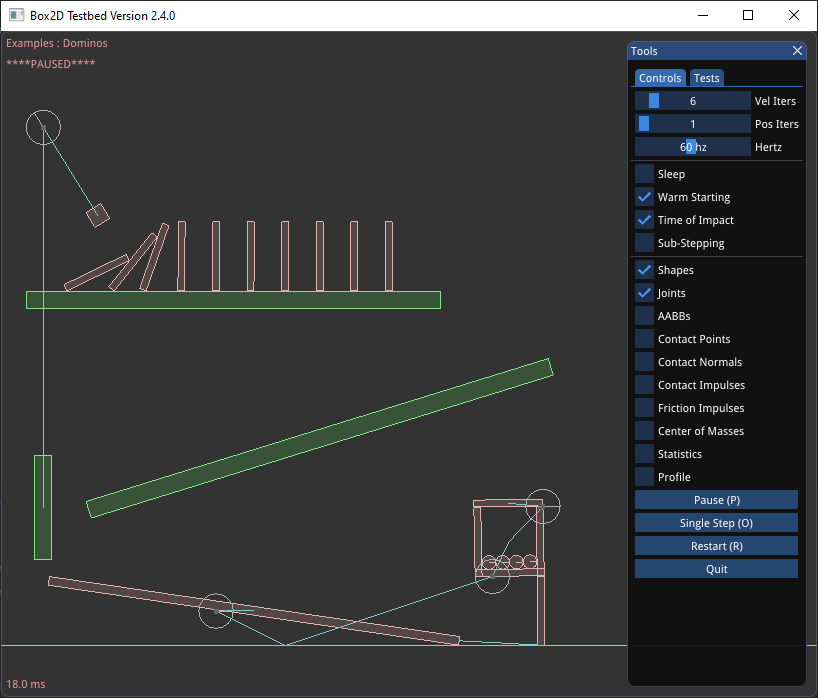Advance one frame with Single Step (O)
The image size is (818, 698).
(716, 522)
